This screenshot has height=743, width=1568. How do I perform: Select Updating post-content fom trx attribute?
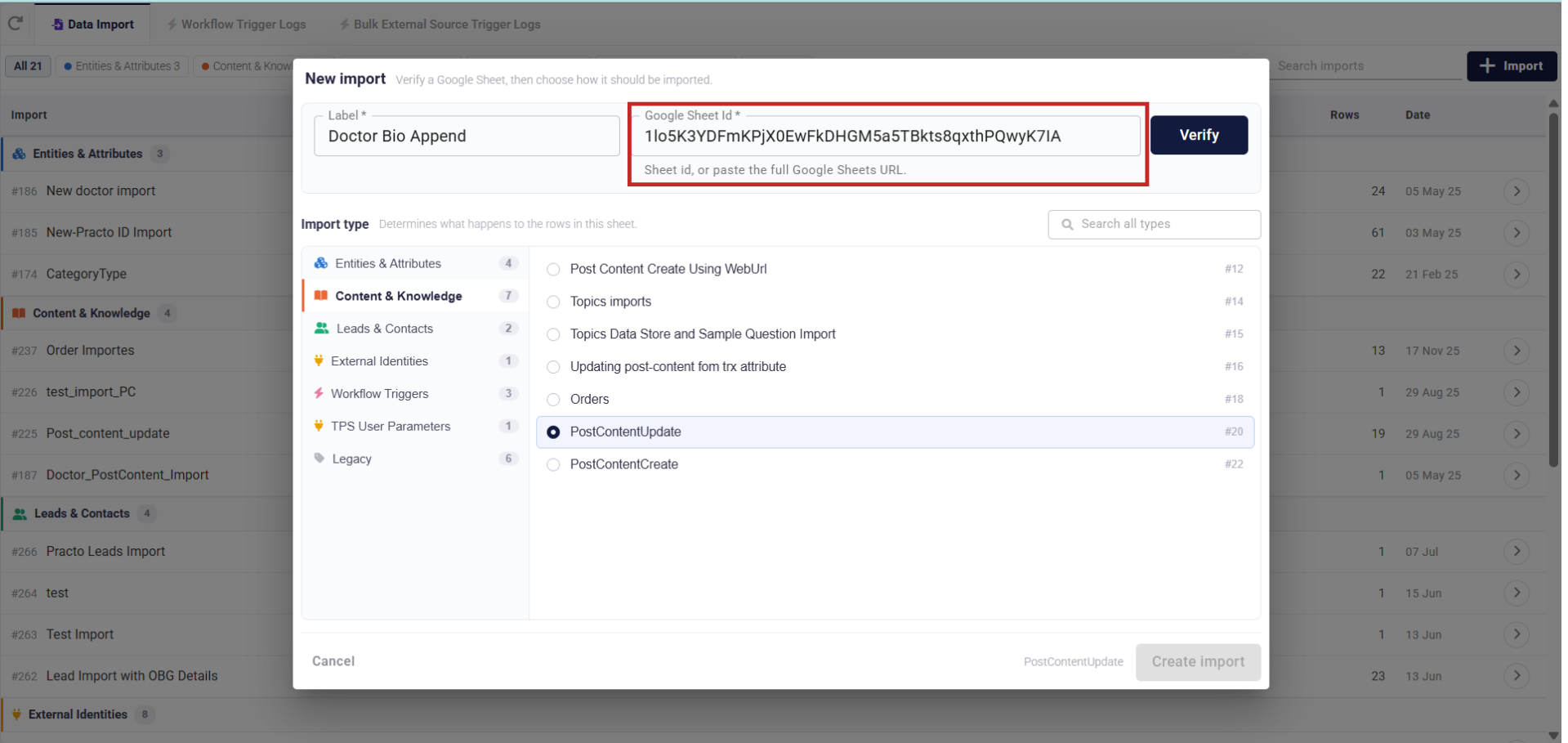553,367
